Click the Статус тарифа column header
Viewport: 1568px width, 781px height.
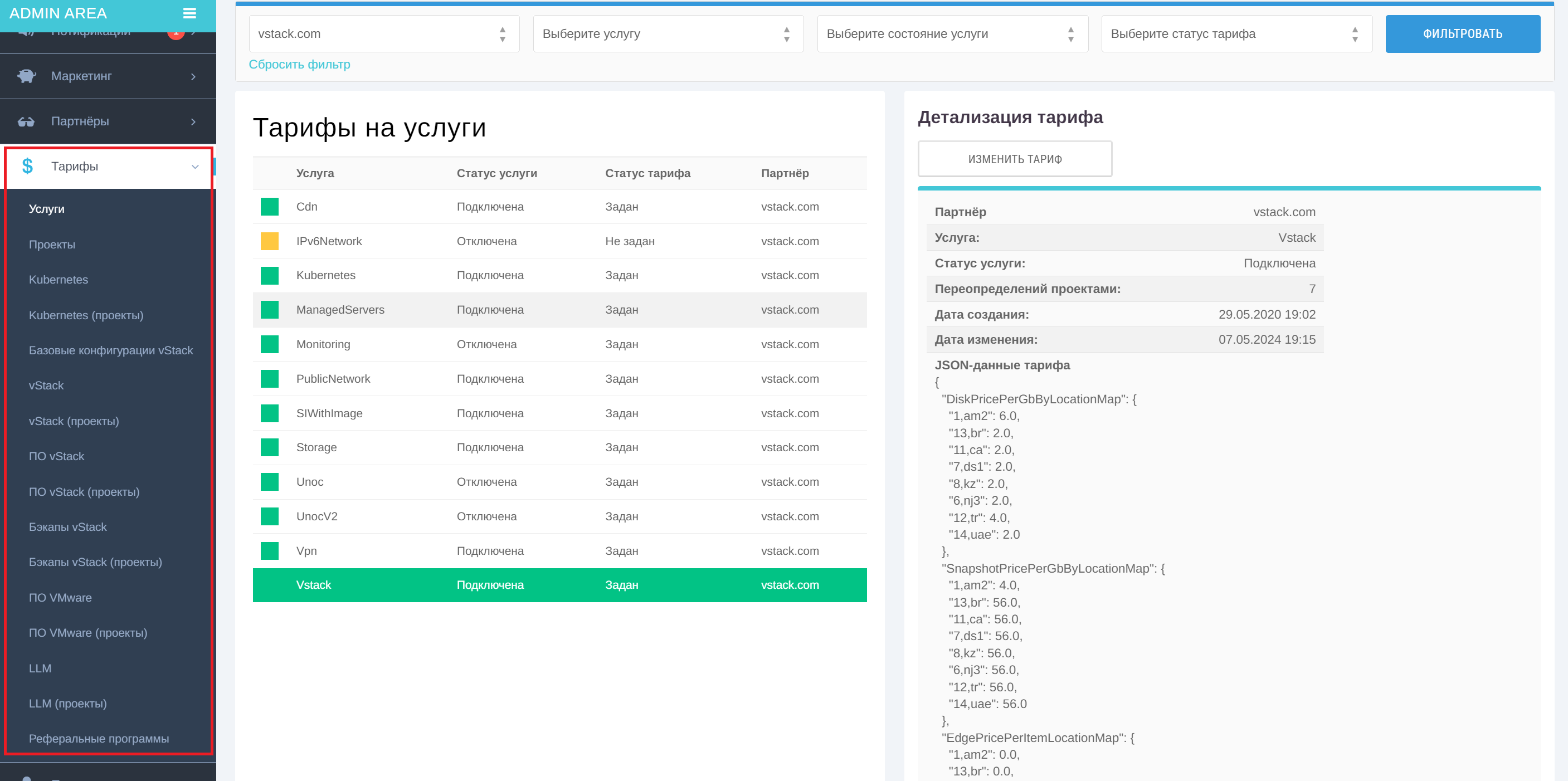(647, 173)
